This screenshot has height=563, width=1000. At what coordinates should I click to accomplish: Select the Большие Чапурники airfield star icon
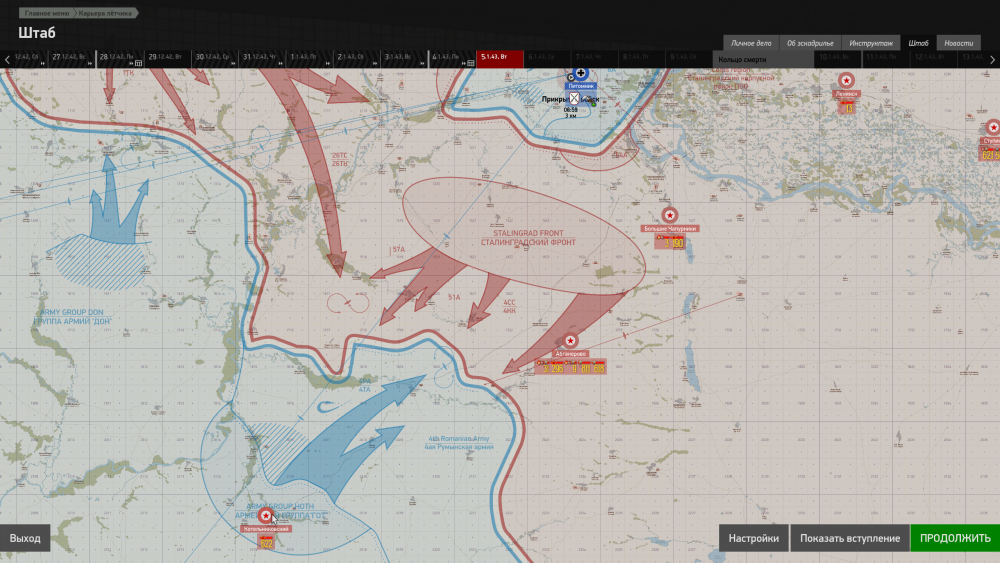(669, 215)
